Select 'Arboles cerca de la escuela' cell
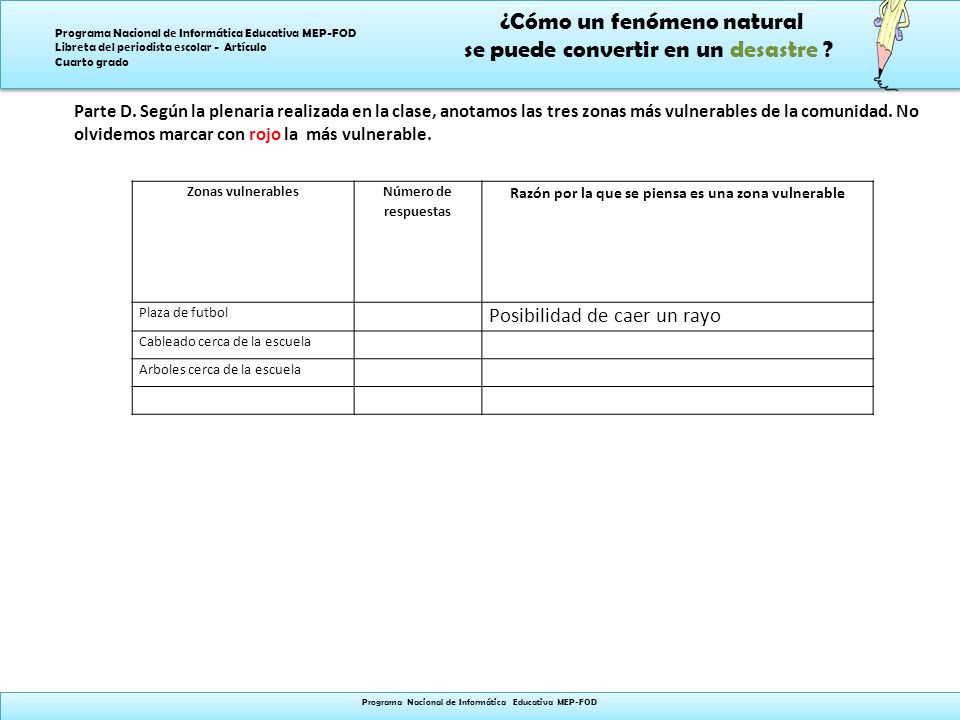960x720 pixels. [243, 372]
